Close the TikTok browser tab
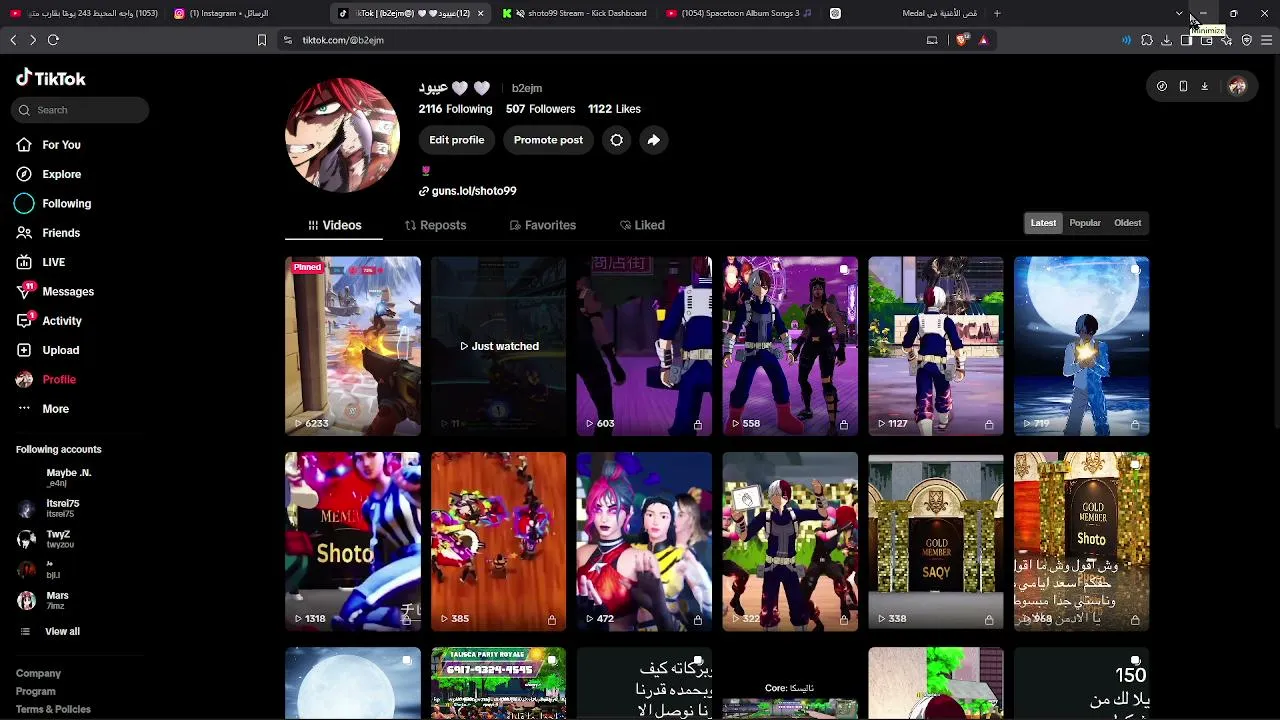Image resolution: width=1280 pixels, height=720 pixels. point(481,13)
